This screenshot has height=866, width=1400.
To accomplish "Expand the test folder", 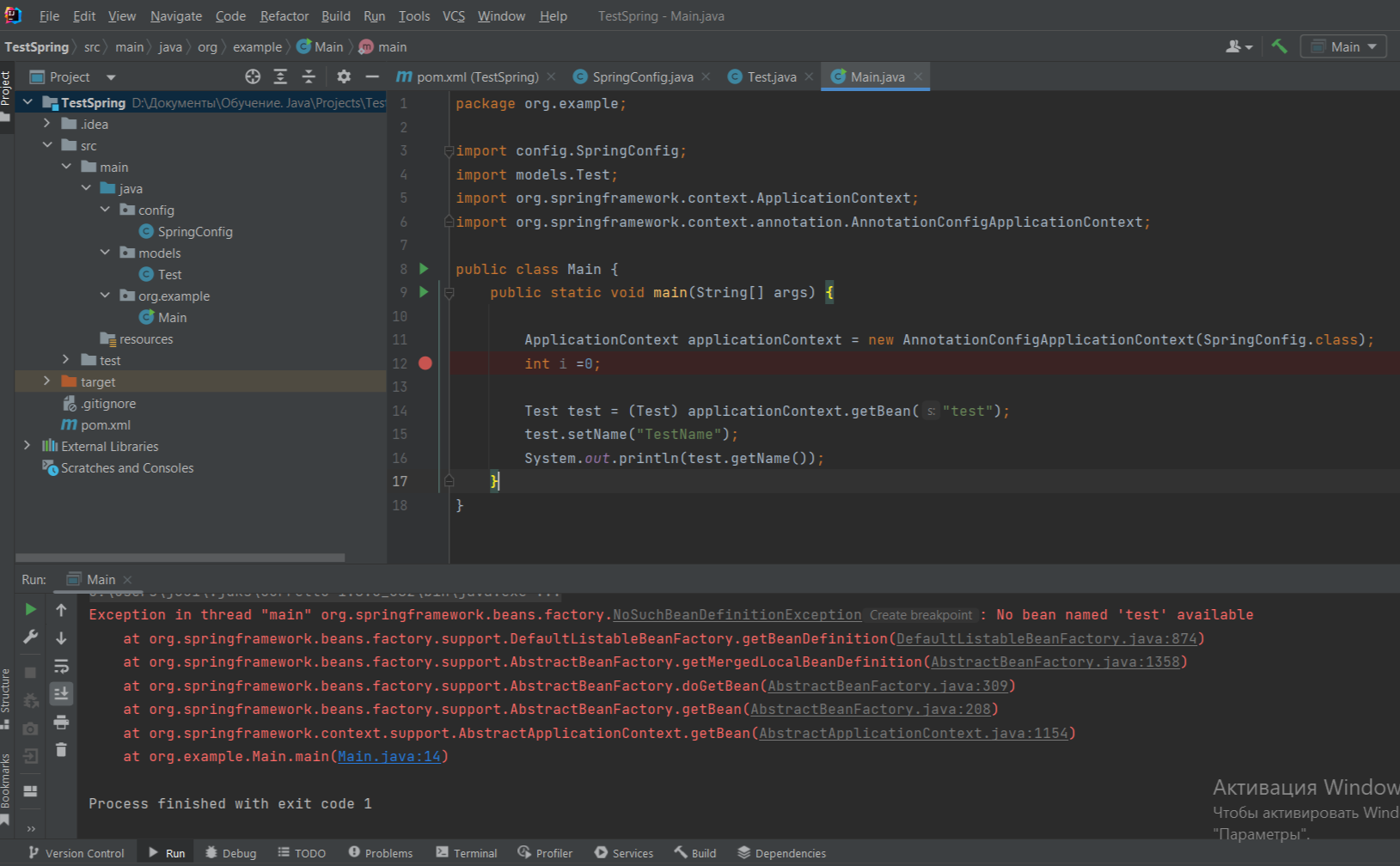I will (x=65, y=360).
